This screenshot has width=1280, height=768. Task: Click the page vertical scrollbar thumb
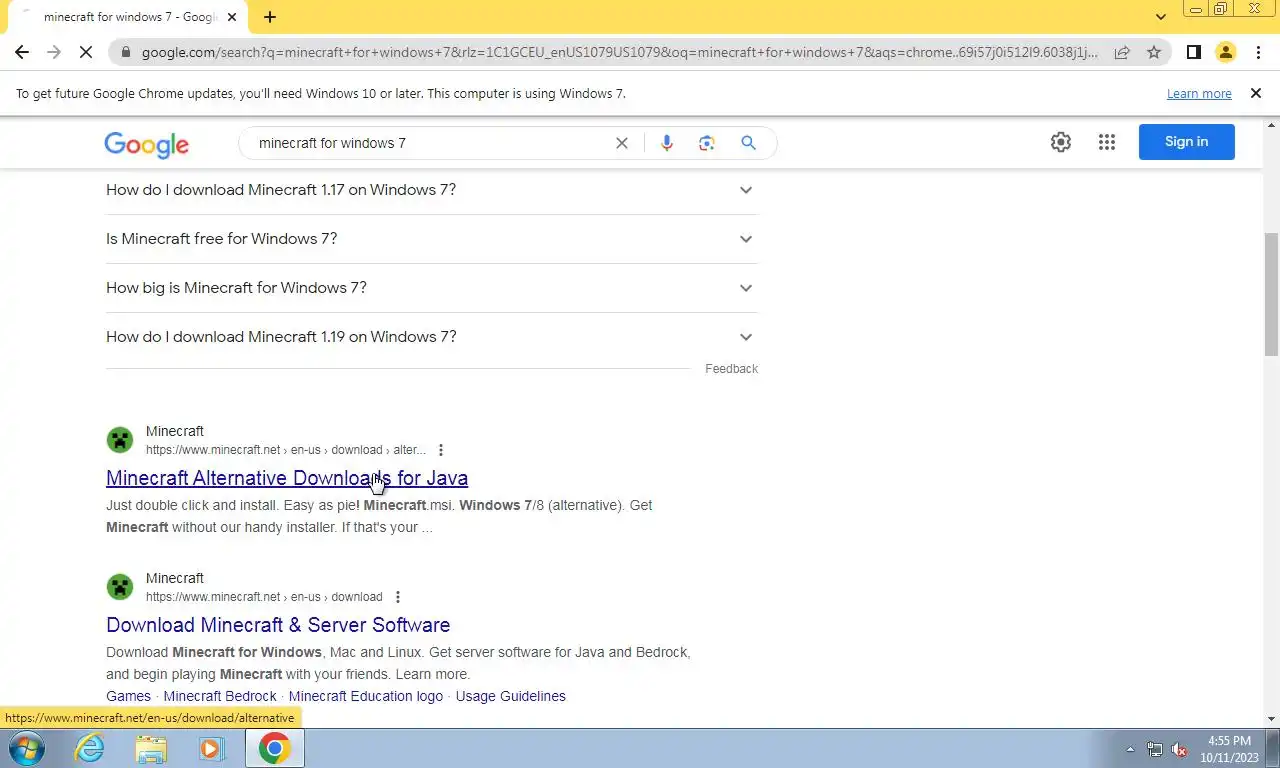point(1271,294)
